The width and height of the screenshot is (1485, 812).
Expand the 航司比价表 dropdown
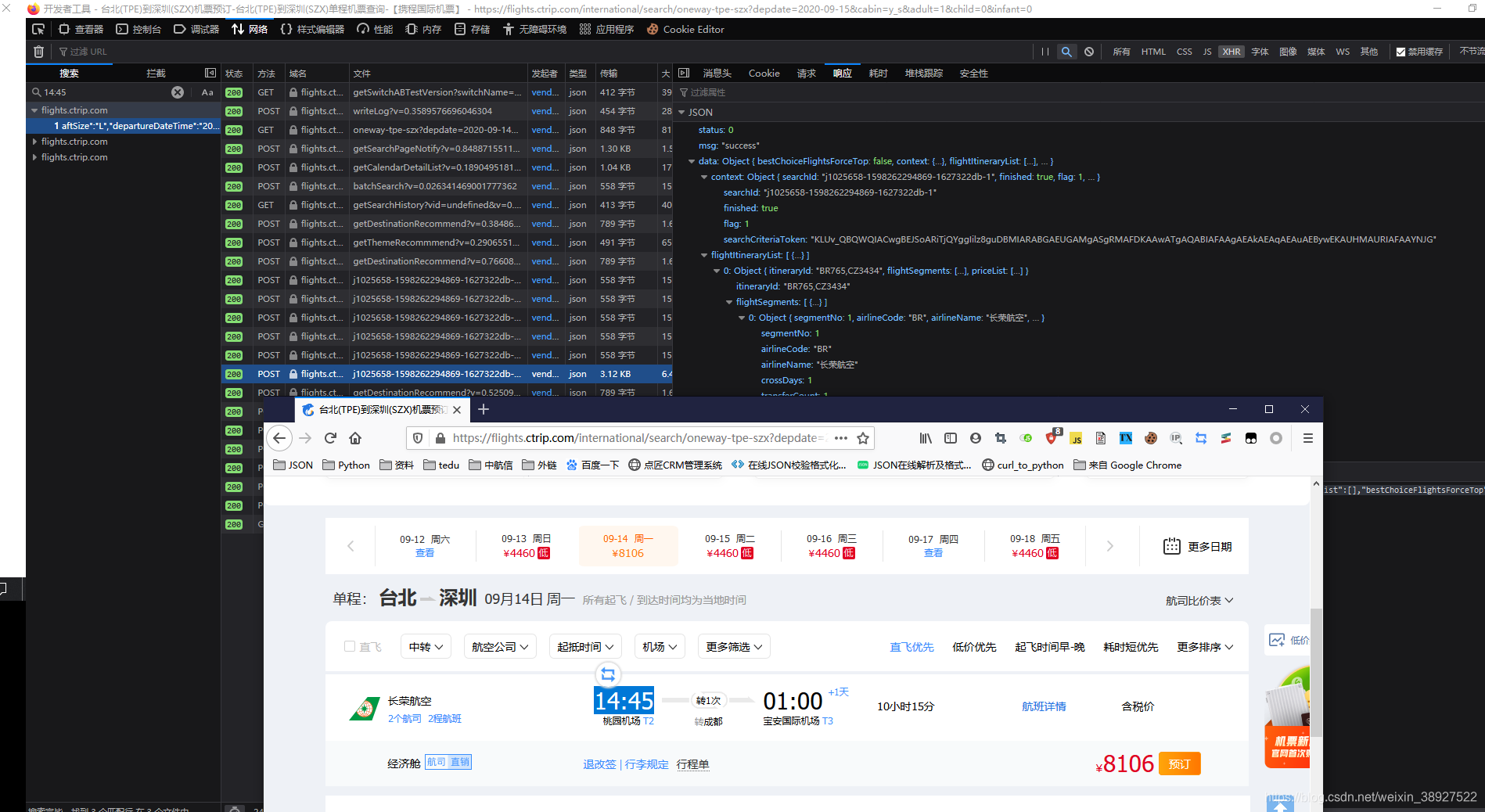click(x=1199, y=601)
